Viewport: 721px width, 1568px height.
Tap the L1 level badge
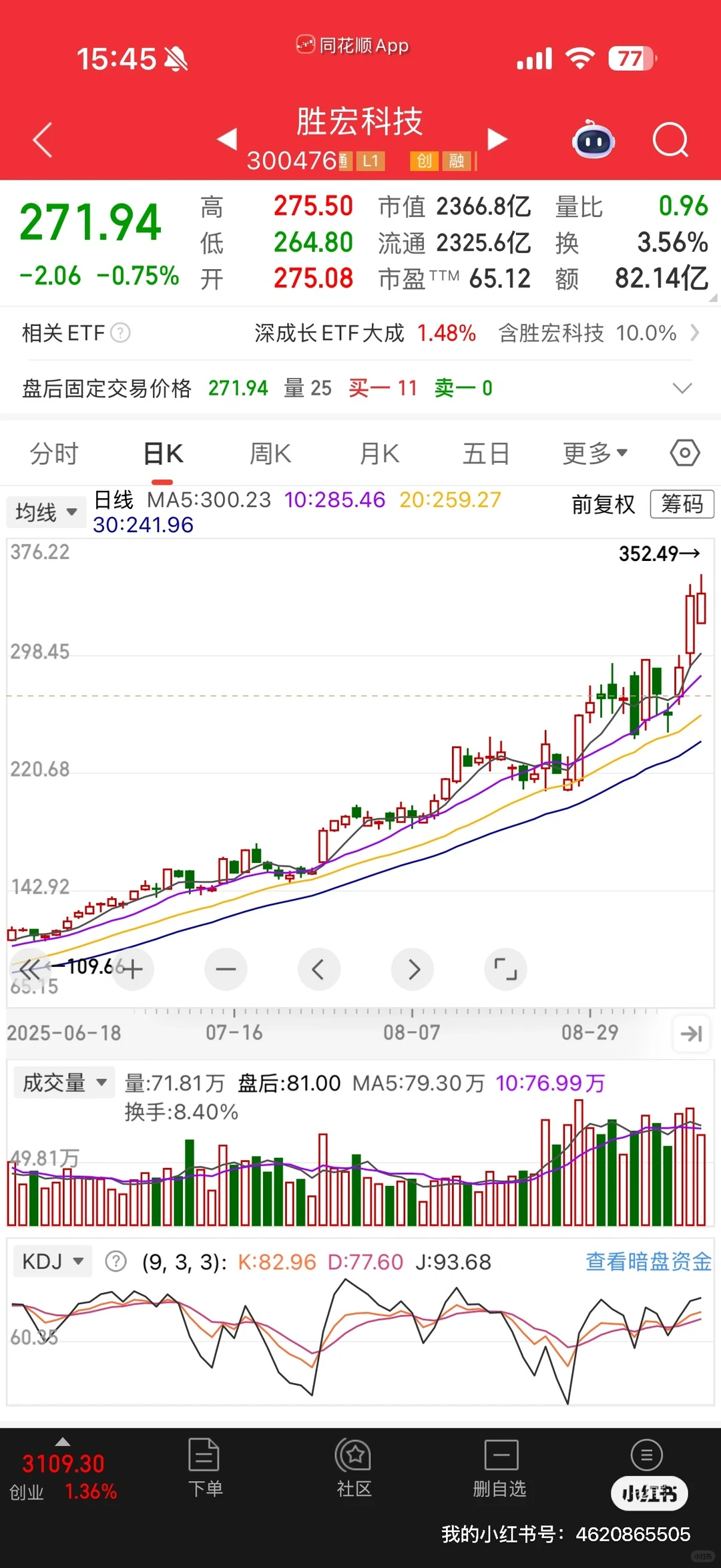[x=371, y=161]
